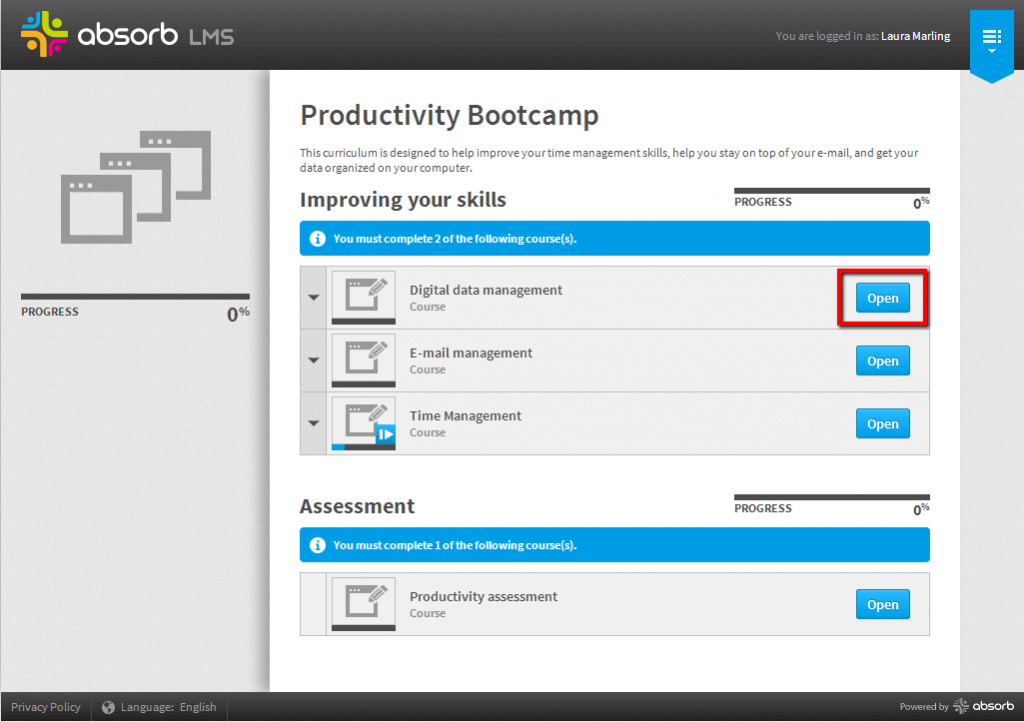
Task: Click the Digital data management course icon
Action: pos(364,297)
